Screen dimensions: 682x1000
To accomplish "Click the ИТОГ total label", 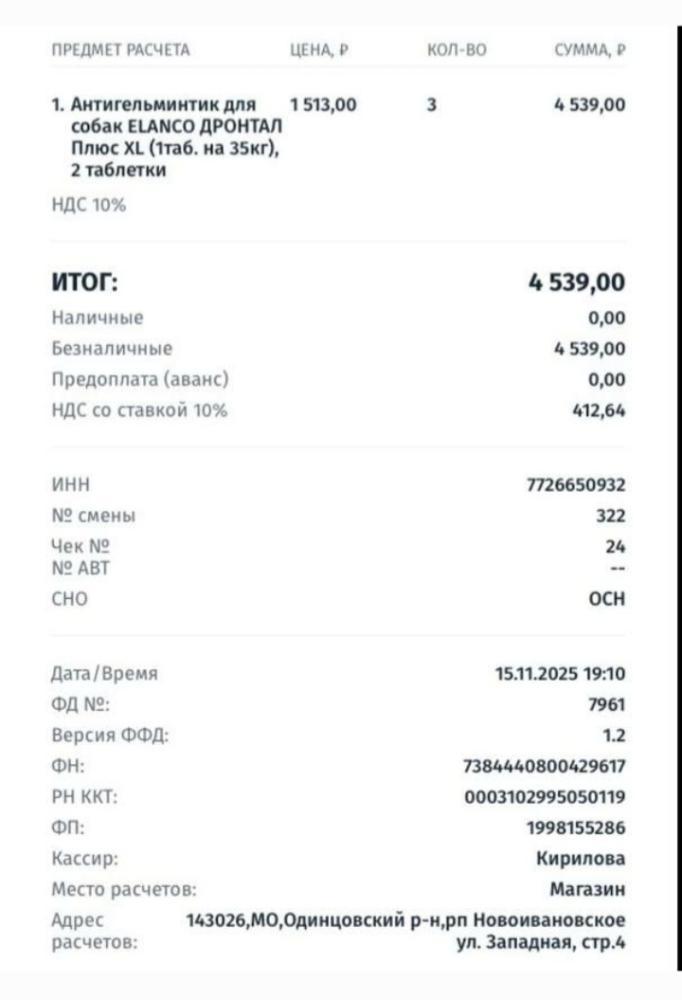I will 84,283.
